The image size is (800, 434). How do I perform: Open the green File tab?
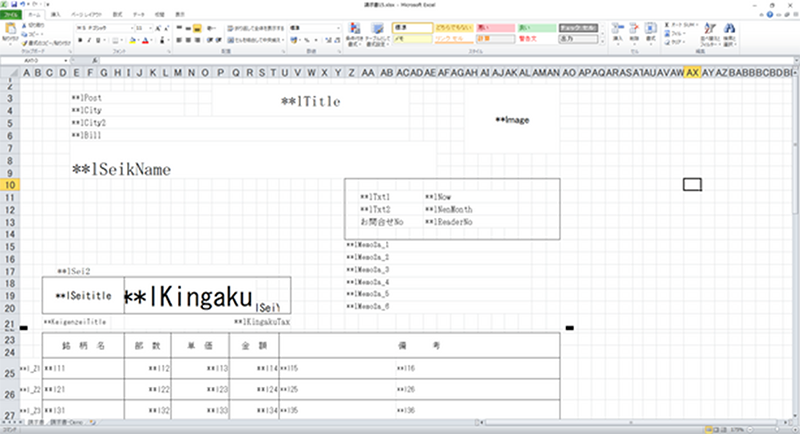tap(11, 14)
